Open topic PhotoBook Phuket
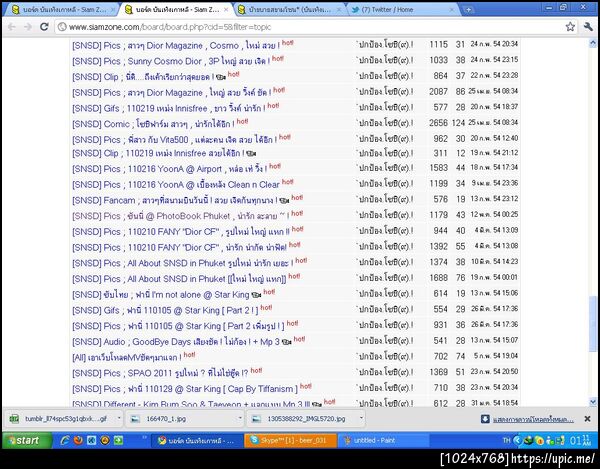Image resolution: width=600 pixels, height=469 pixels. pos(180,216)
